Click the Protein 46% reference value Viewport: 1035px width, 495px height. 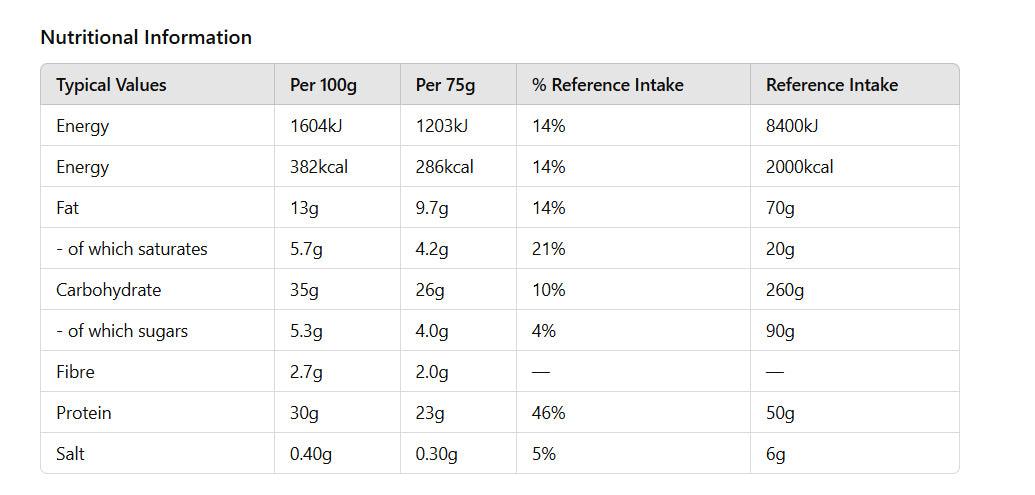[x=549, y=413]
